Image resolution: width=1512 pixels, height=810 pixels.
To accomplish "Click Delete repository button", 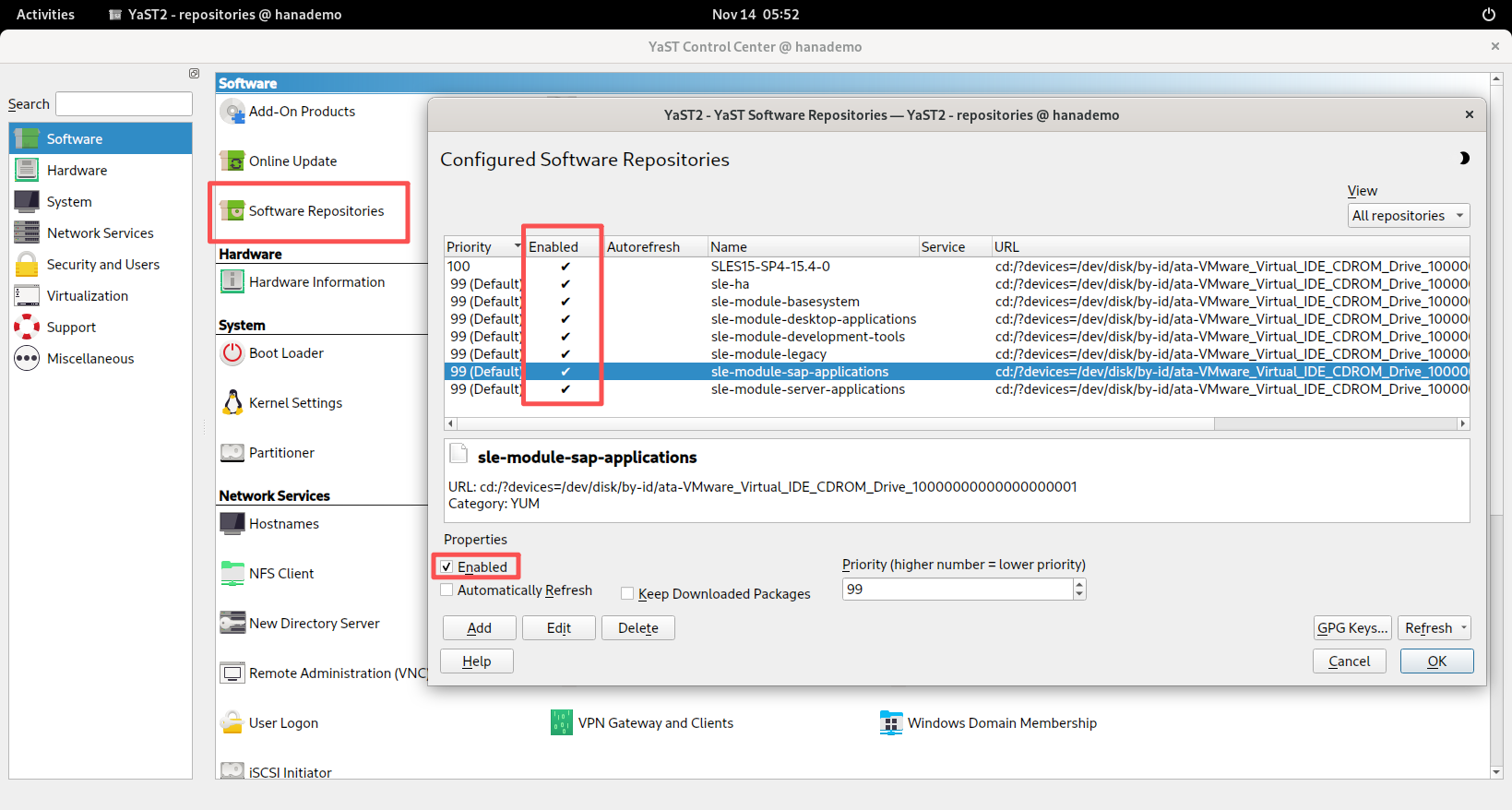I will click(638, 628).
